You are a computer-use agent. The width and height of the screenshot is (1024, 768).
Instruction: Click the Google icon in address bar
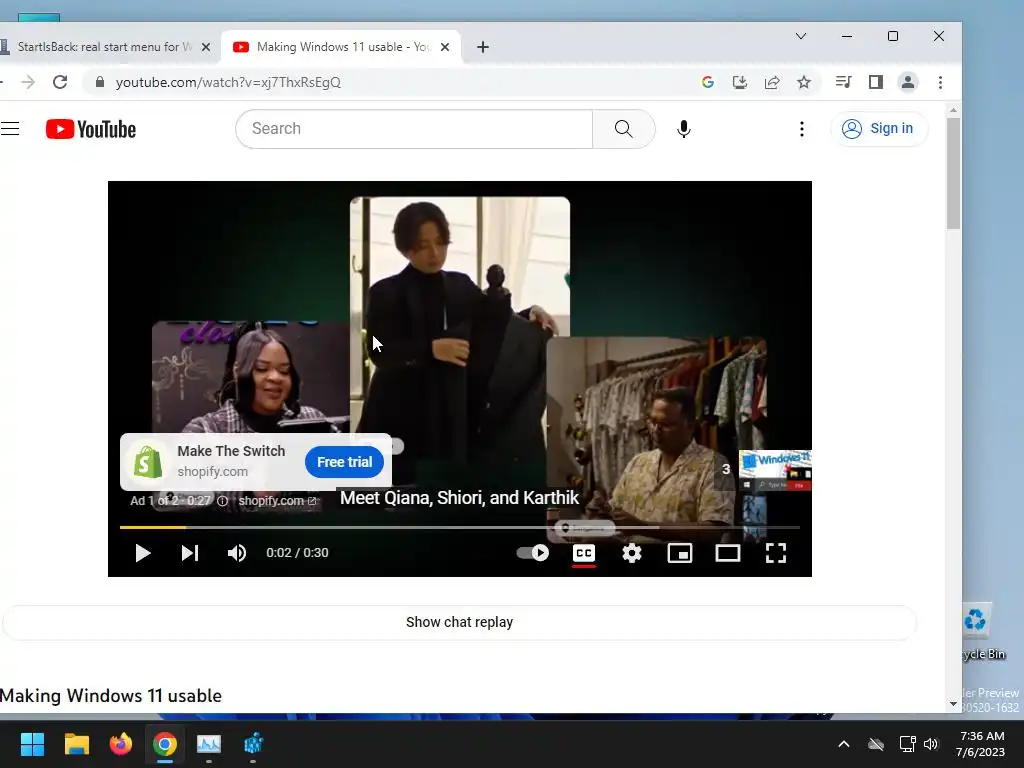(x=708, y=82)
